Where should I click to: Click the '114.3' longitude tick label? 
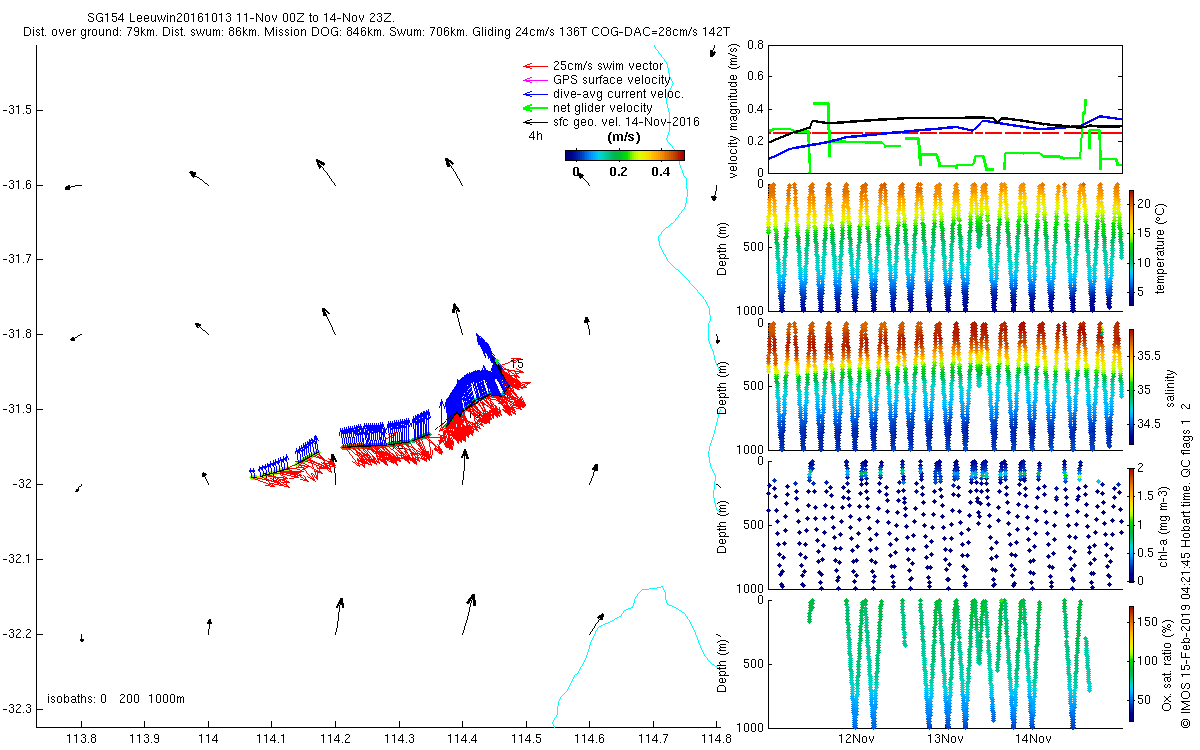pyautogui.click(x=399, y=739)
